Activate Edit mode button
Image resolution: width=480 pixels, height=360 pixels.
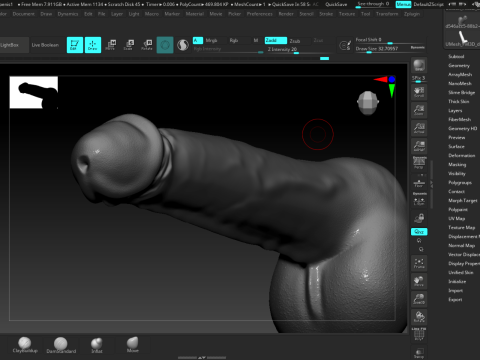[x=75, y=45]
